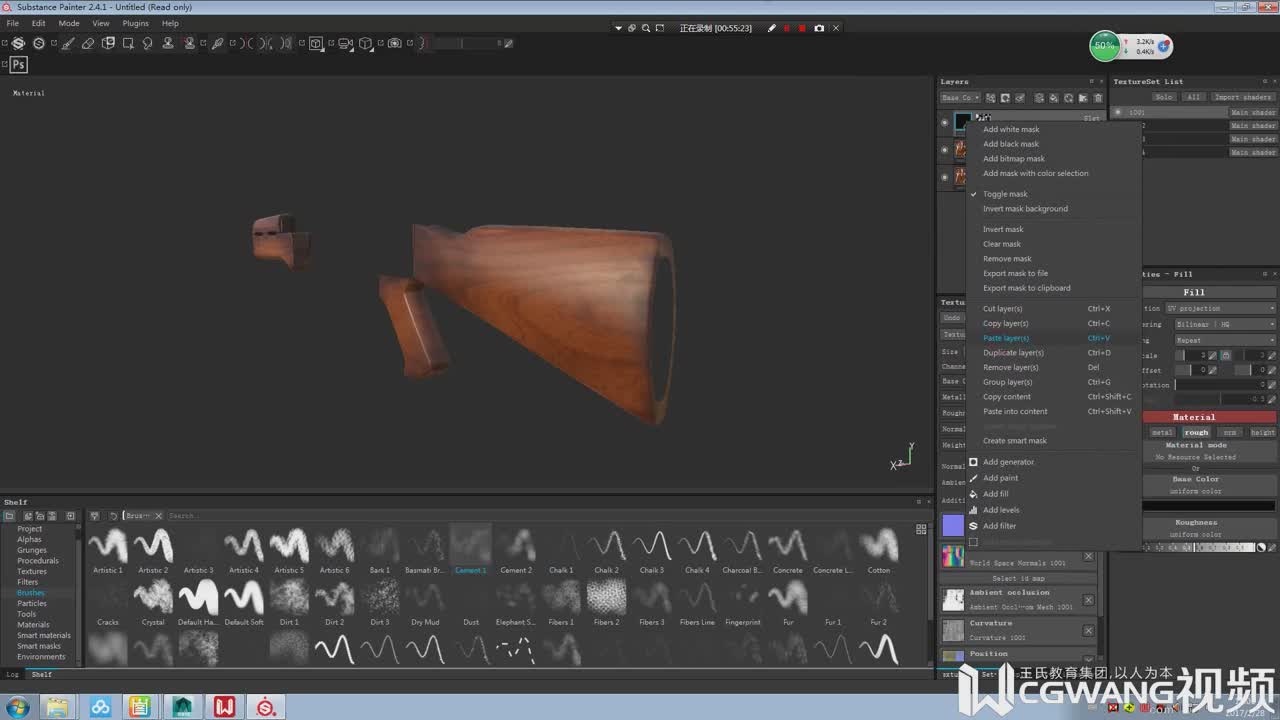
Task: Select the Clone stamp tool in toolbar
Action: (x=168, y=43)
